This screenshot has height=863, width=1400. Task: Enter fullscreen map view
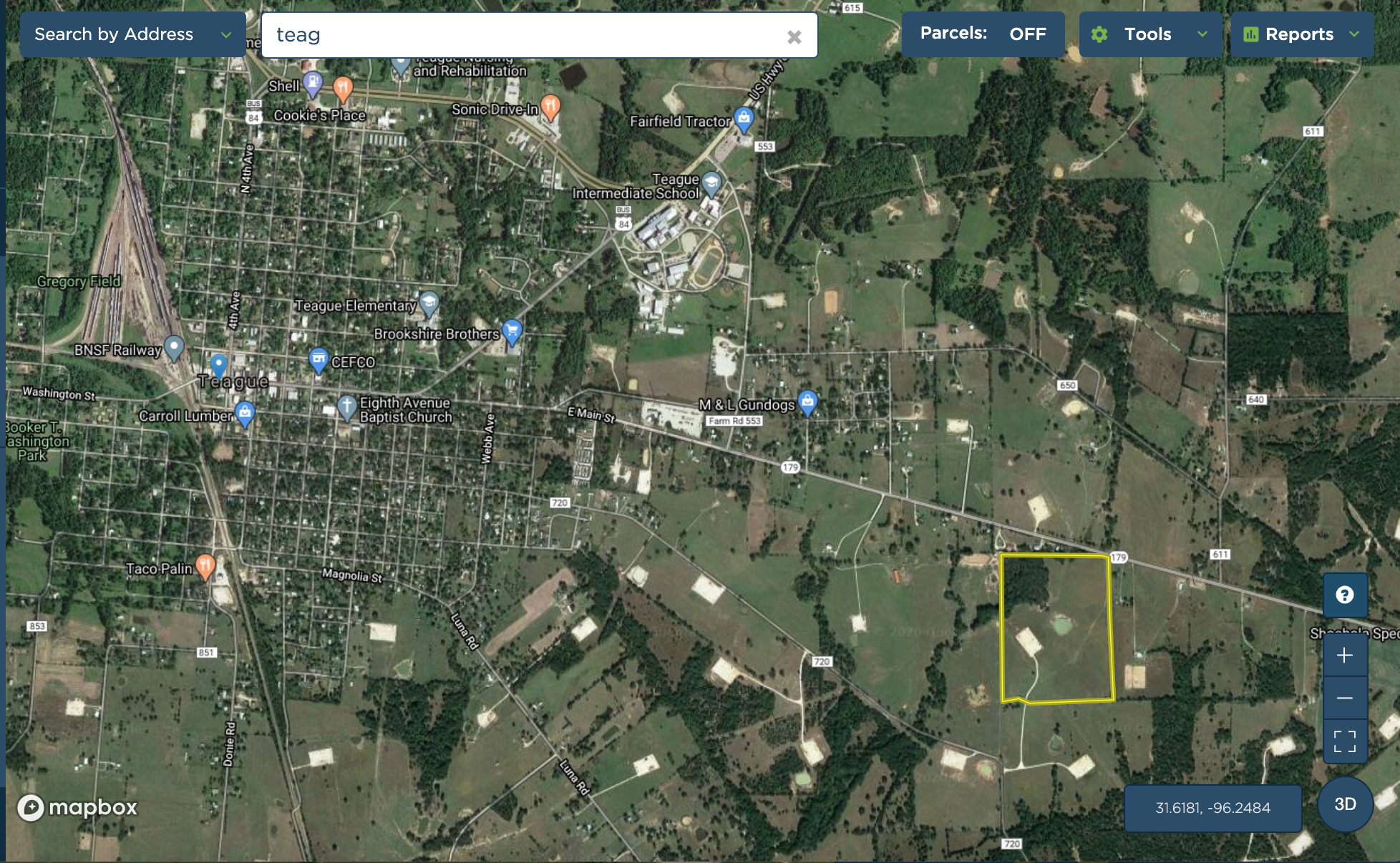pos(1345,741)
